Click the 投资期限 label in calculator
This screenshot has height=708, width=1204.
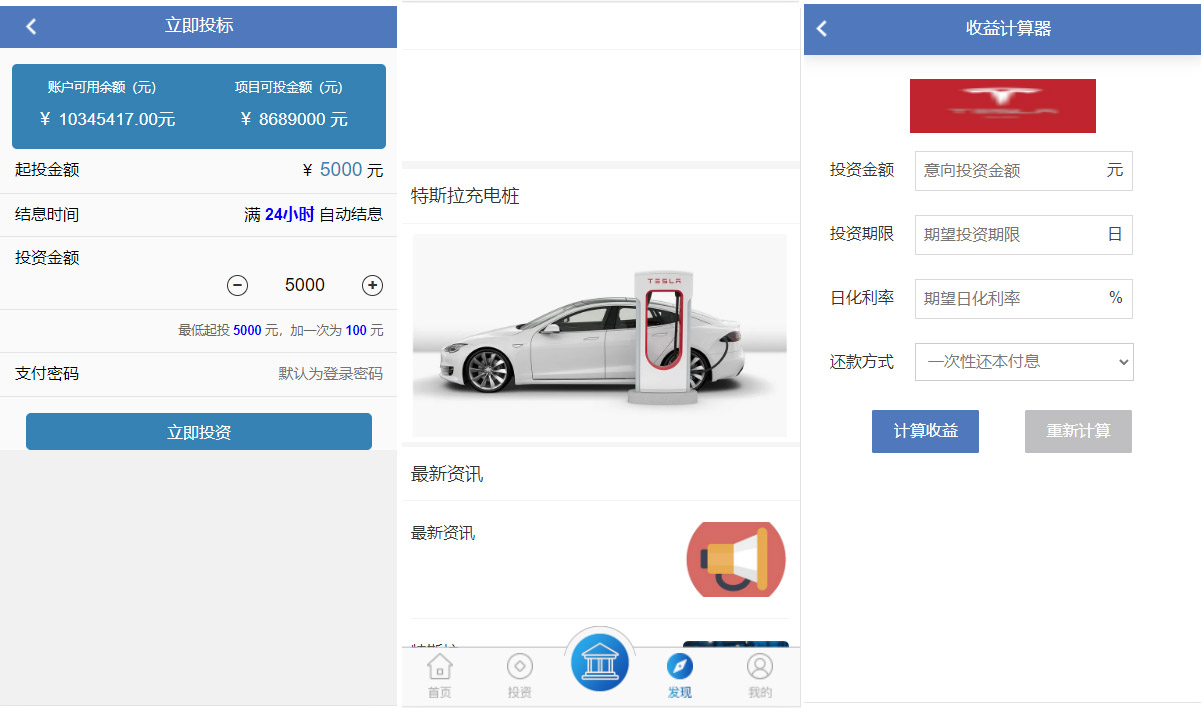862,234
